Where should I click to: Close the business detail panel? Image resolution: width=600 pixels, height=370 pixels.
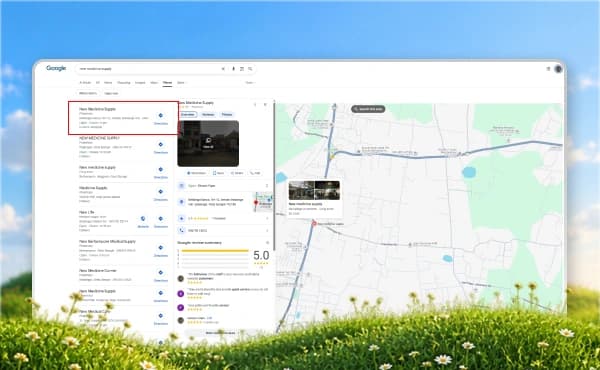coord(265,104)
